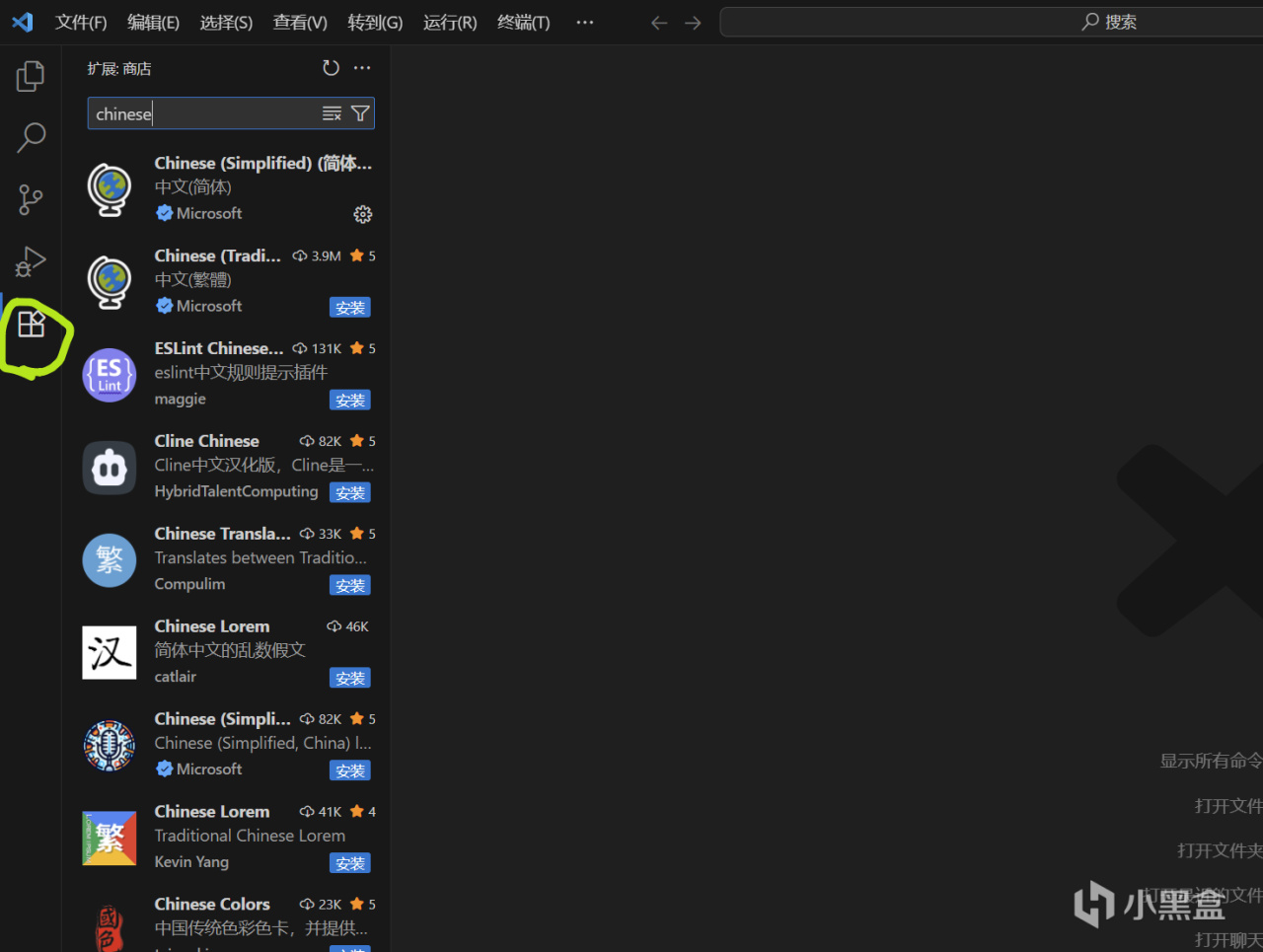Click the Cline Chinese robot icon
Image resolution: width=1263 pixels, height=952 pixels.
pyautogui.click(x=110, y=468)
